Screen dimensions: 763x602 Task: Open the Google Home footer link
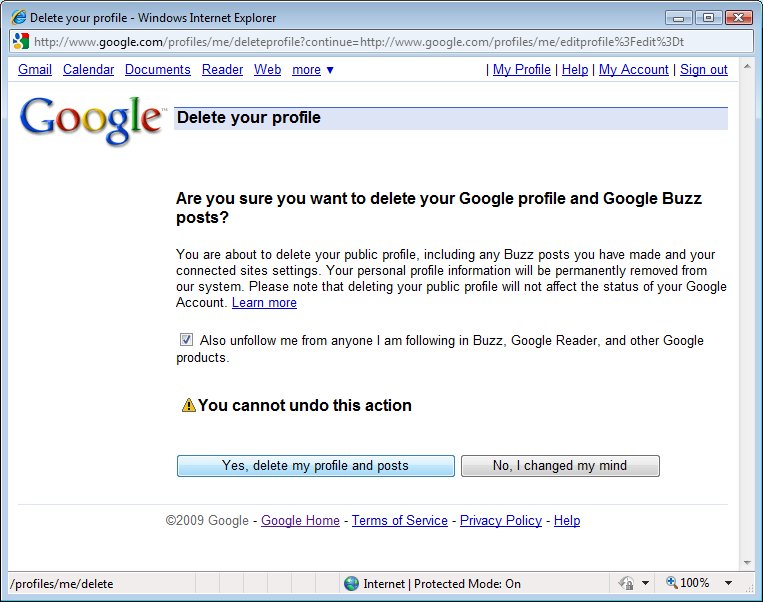click(x=300, y=520)
